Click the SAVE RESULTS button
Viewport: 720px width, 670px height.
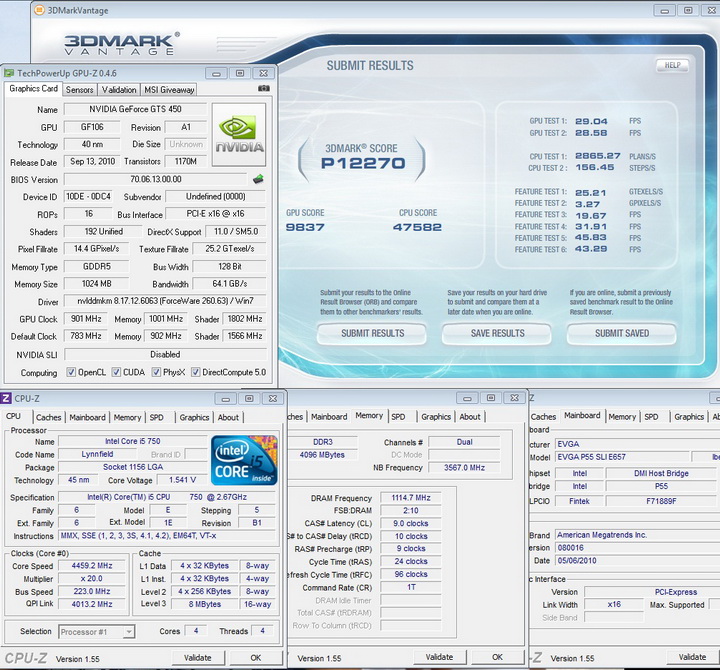(497, 333)
